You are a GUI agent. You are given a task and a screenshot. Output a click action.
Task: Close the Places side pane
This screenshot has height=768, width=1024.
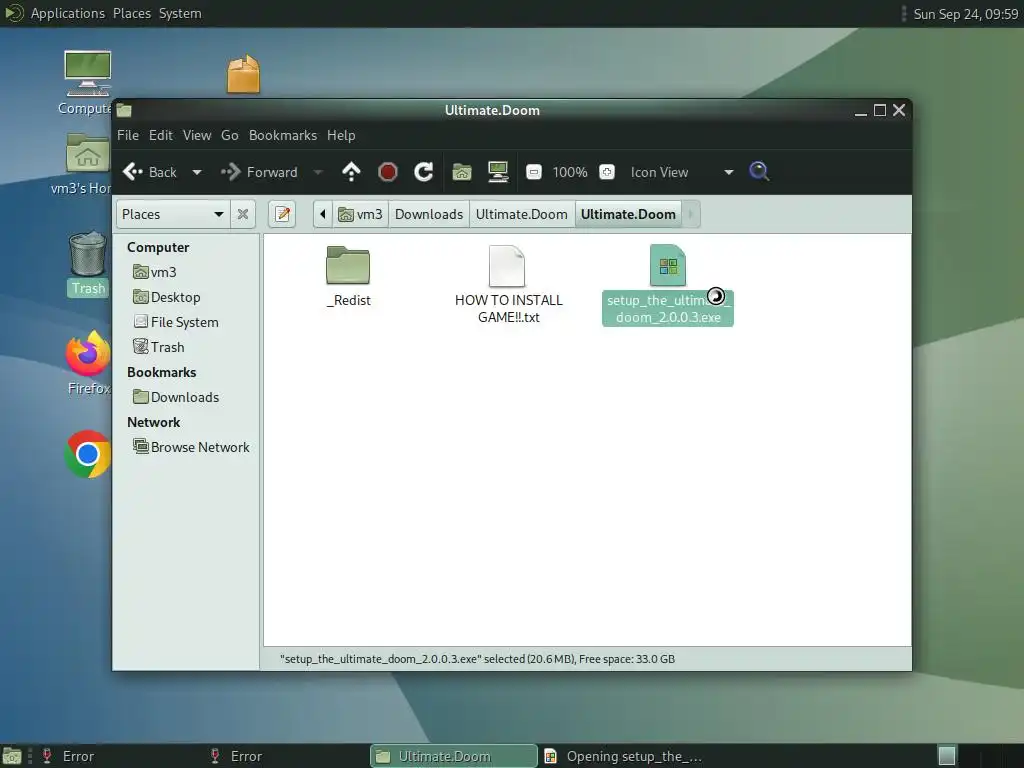coord(242,214)
